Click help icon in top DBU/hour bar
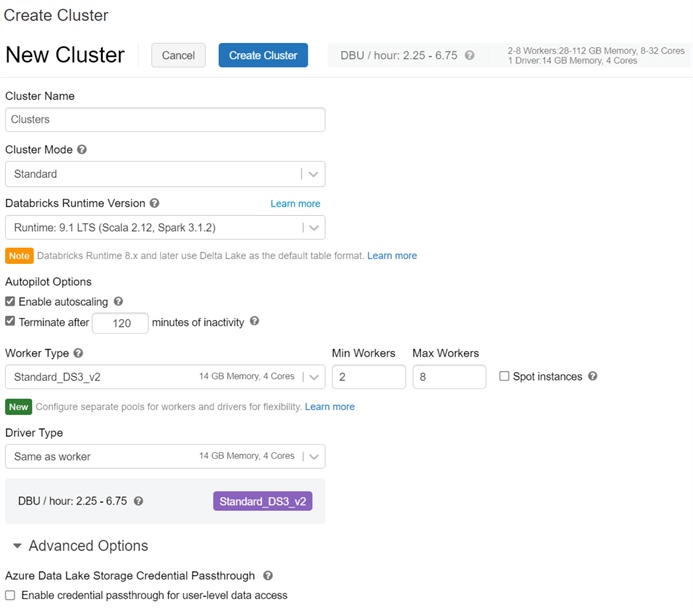Viewport: 693px width, 608px height. pyautogui.click(x=470, y=56)
